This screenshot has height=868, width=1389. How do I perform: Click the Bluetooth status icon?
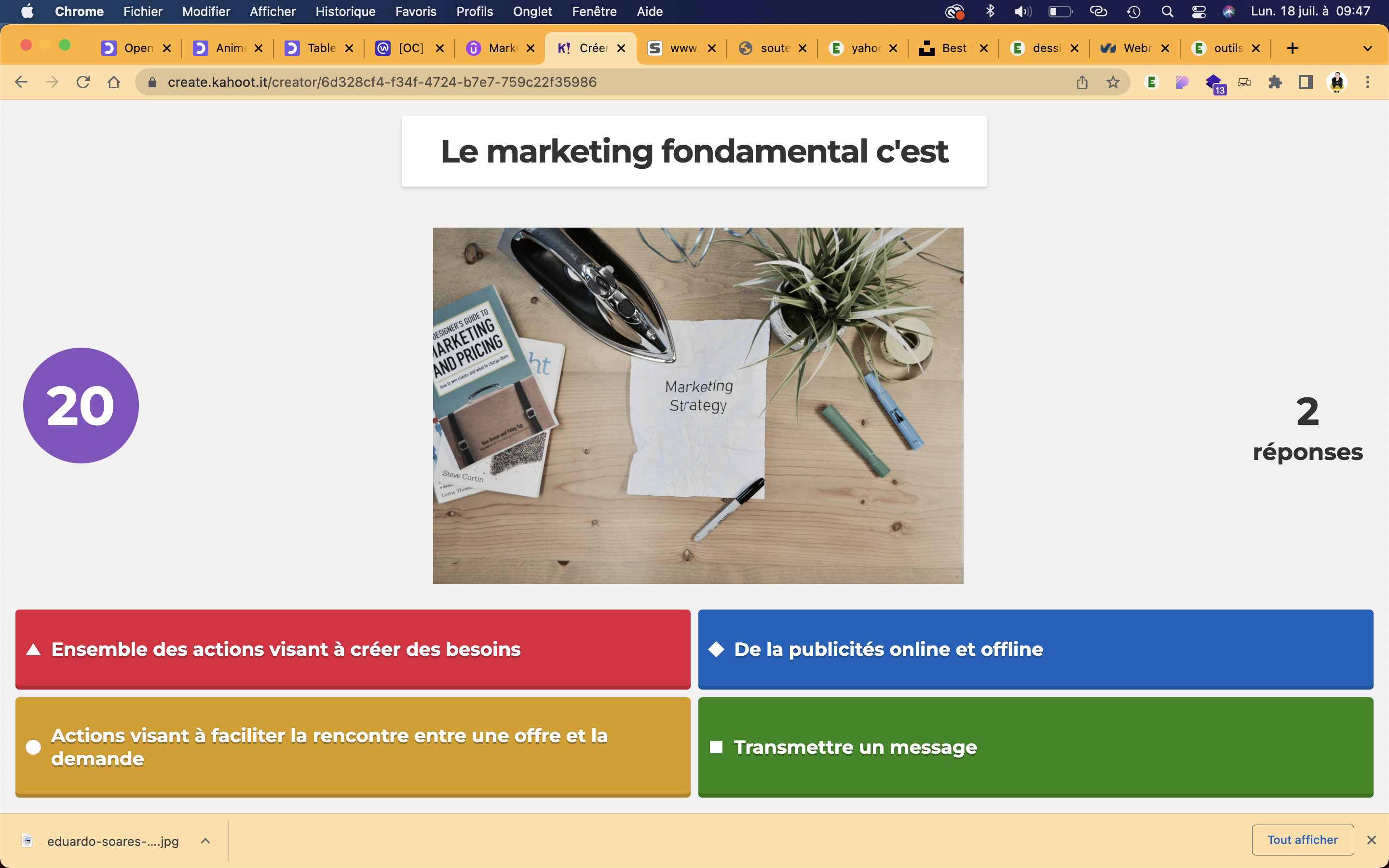pyautogui.click(x=990, y=12)
